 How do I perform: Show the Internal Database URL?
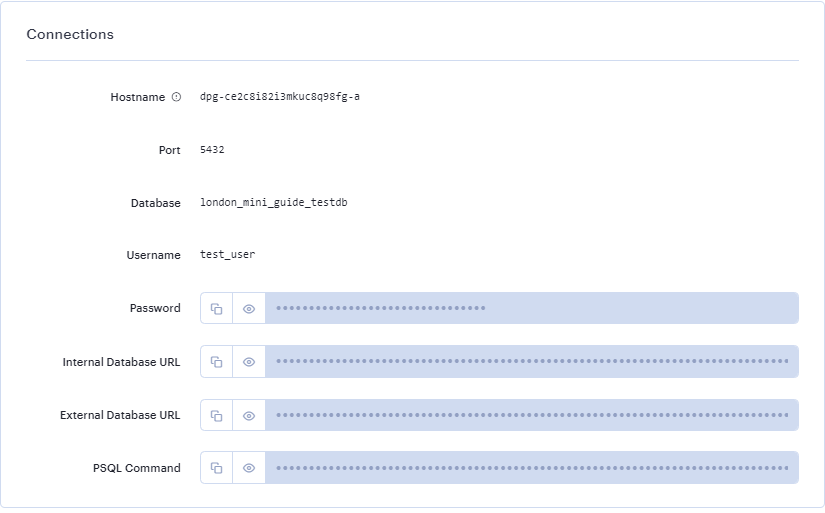249,361
